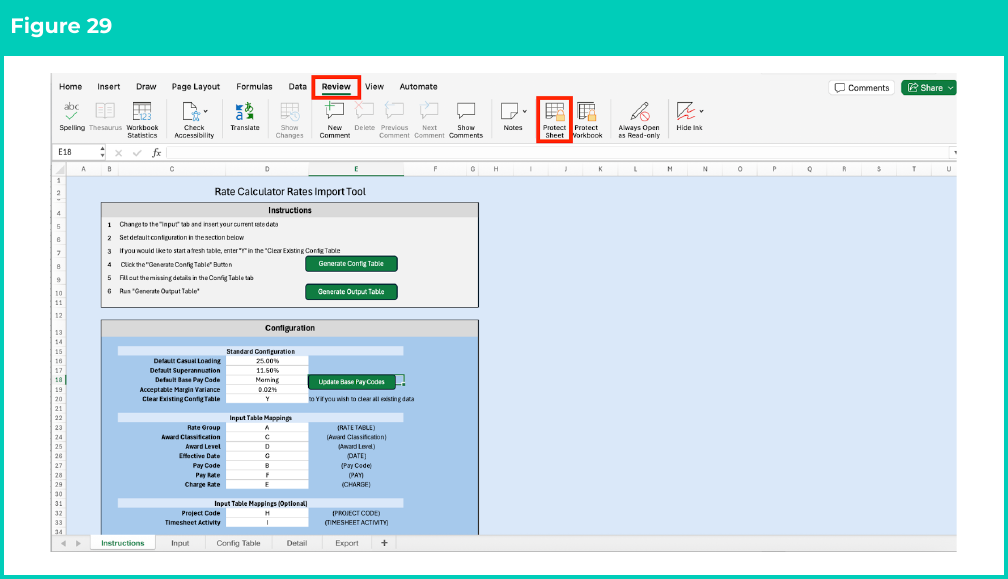
Task: Click the Project Code mapping value H
Action: [267, 513]
